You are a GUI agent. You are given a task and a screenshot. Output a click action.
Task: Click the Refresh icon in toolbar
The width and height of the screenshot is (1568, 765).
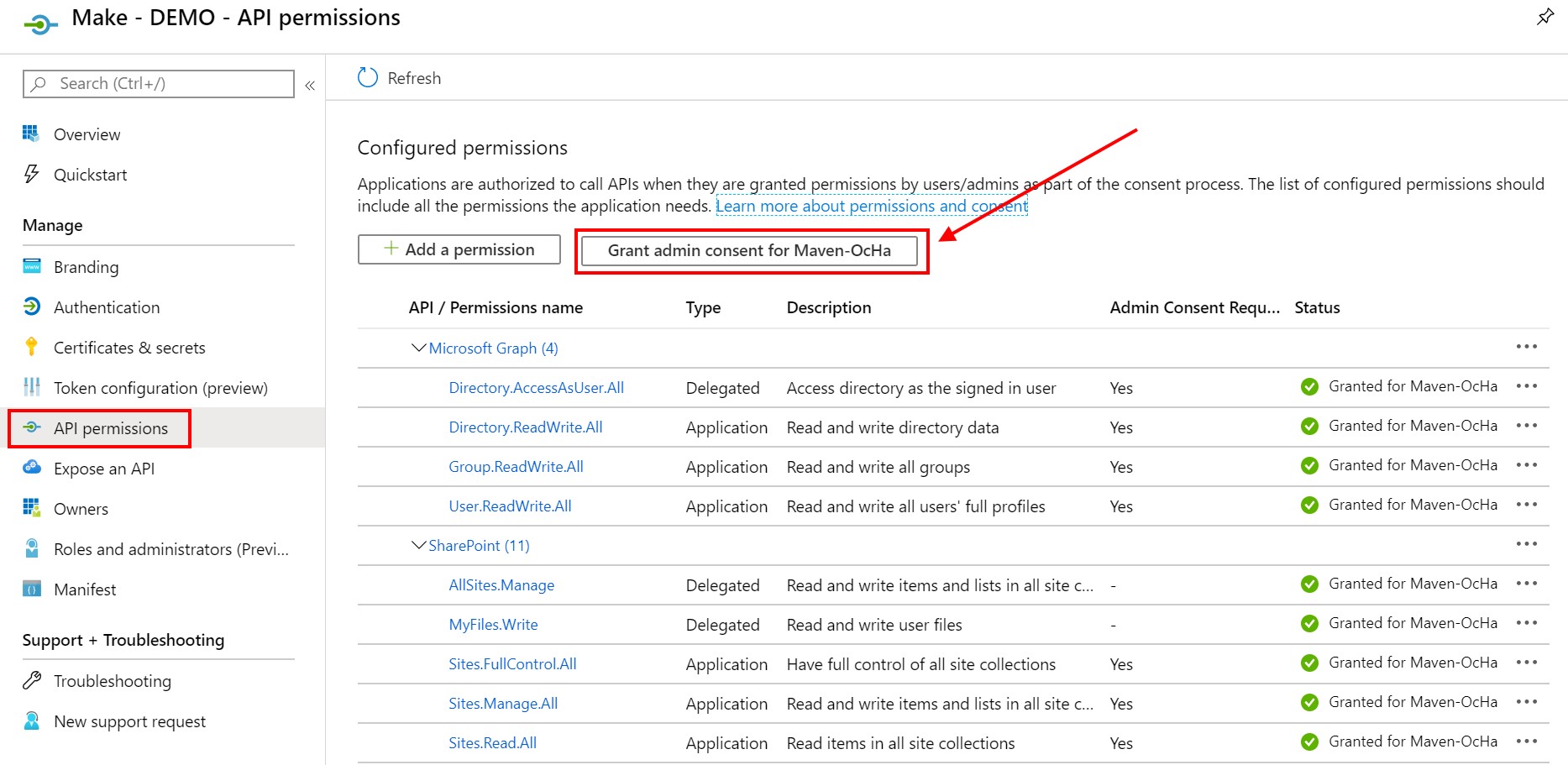[x=368, y=78]
